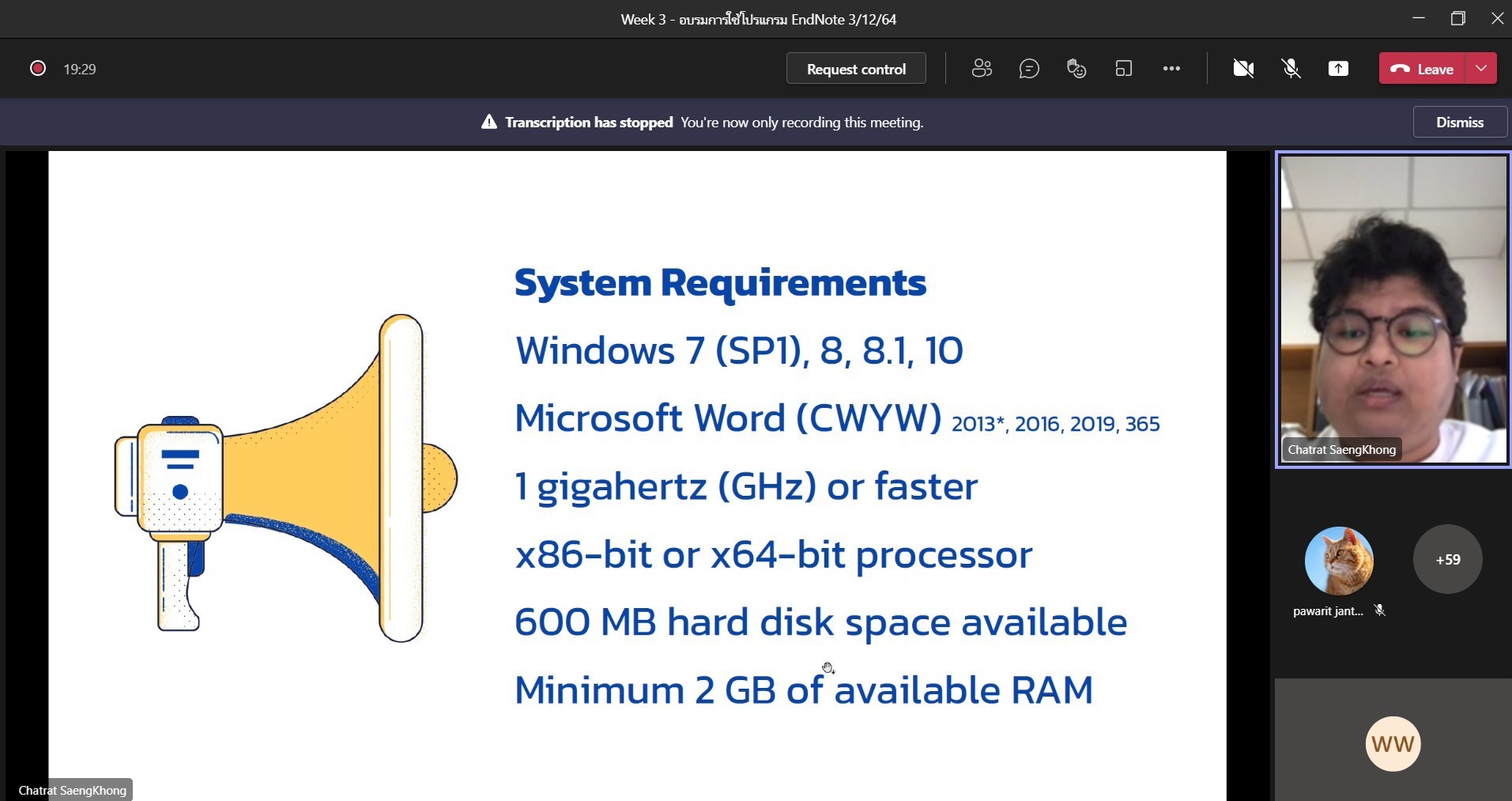
Task: Select Chatrat SaengKhong's video tile
Action: [x=1393, y=309]
